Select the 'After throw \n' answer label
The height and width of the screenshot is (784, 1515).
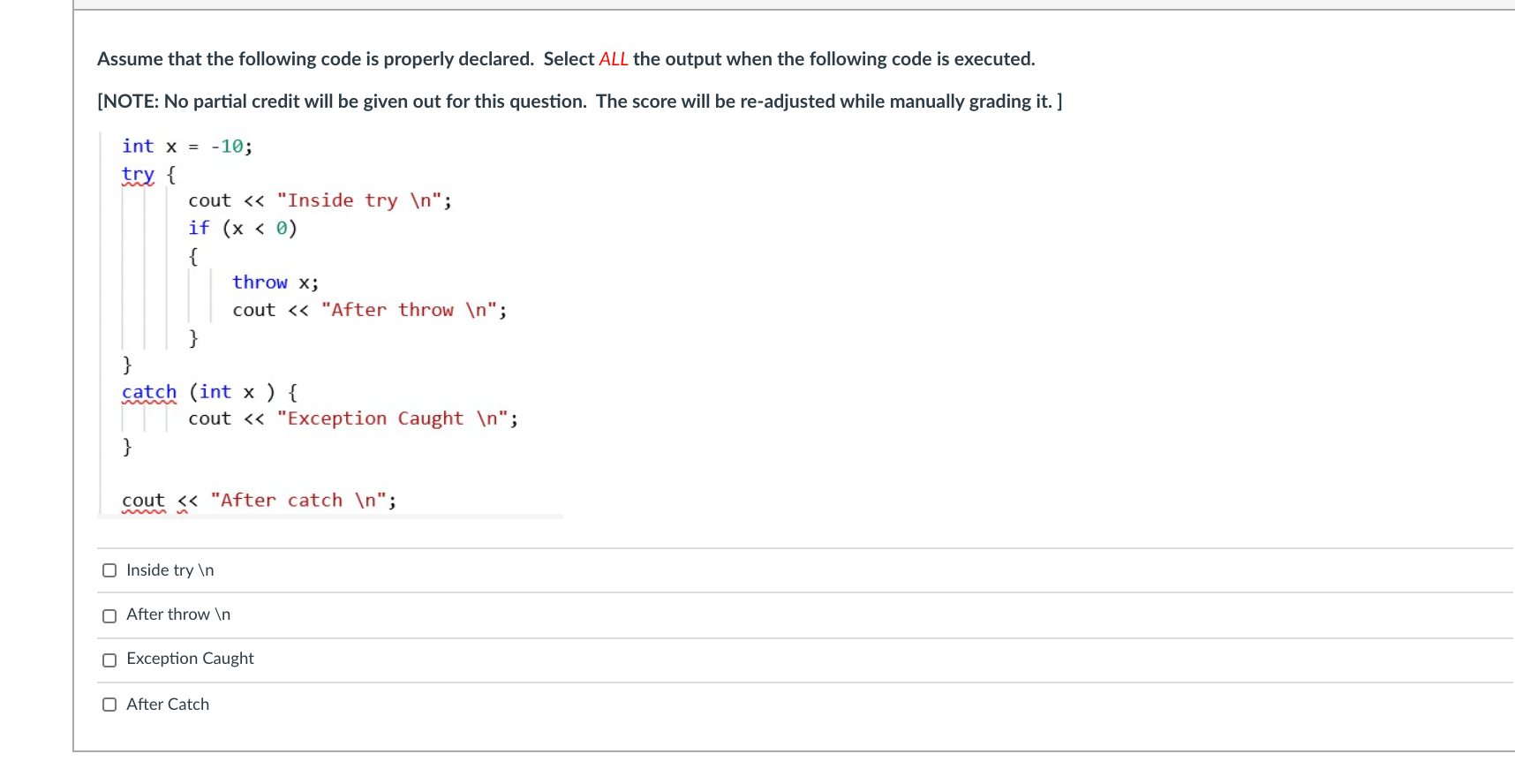[178, 614]
